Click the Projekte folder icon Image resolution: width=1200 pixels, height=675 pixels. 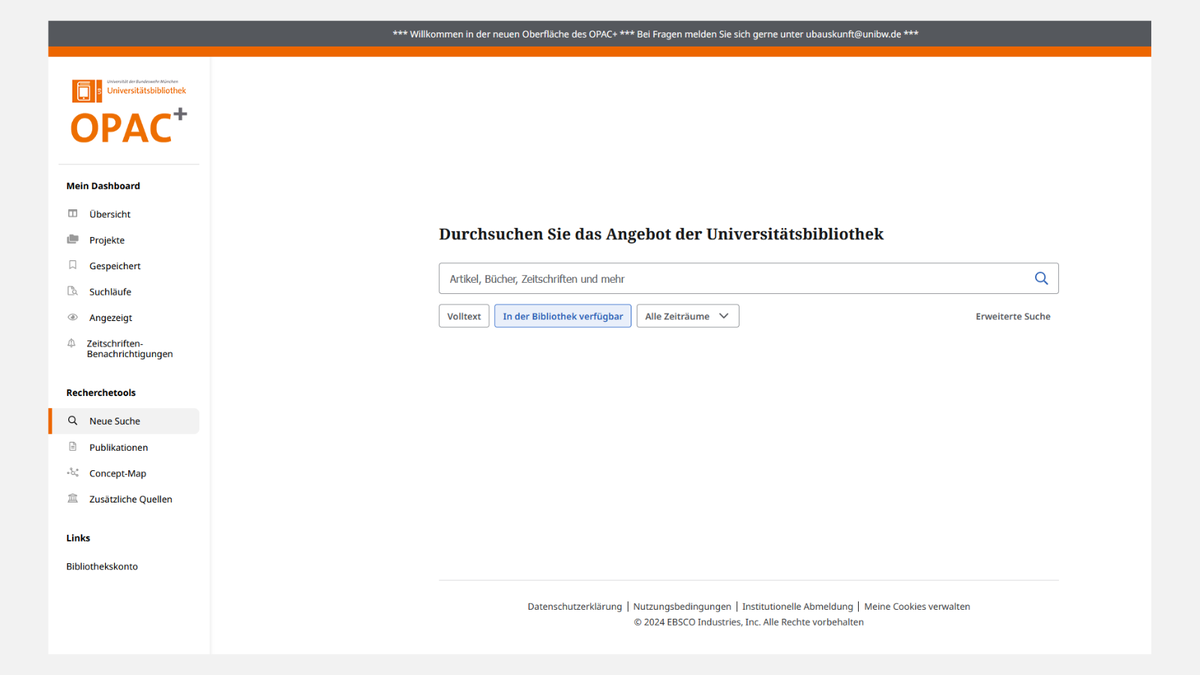(x=72, y=240)
